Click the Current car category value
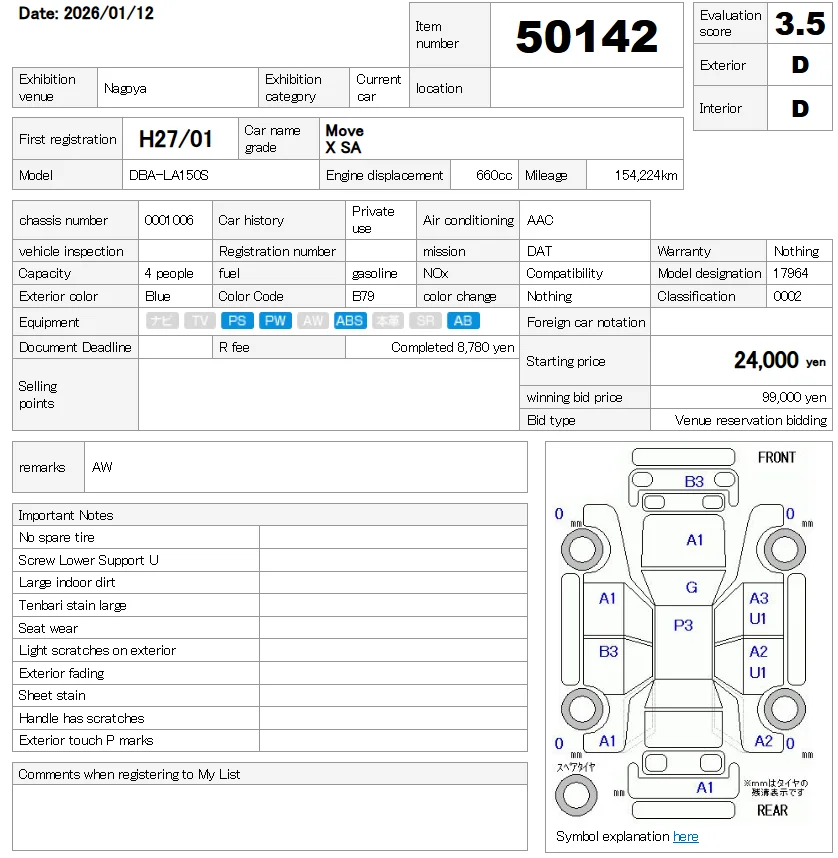 tap(378, 88)
